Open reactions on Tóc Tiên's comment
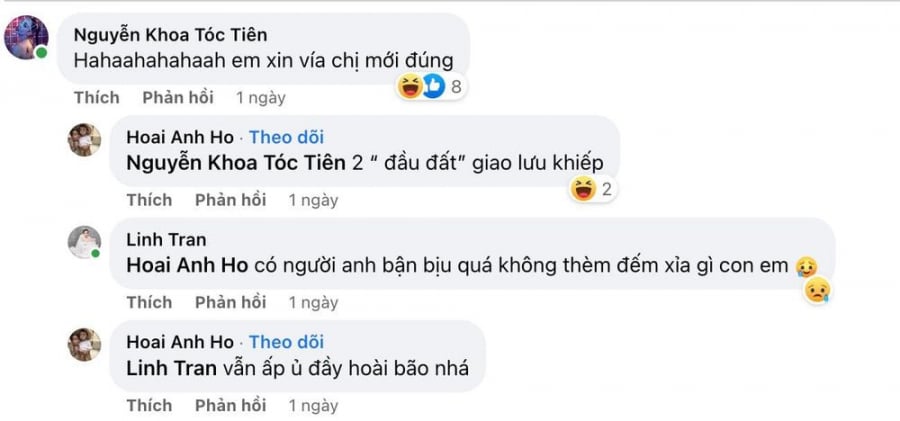Screen dimensions: 900x421 tap(431, 86)
